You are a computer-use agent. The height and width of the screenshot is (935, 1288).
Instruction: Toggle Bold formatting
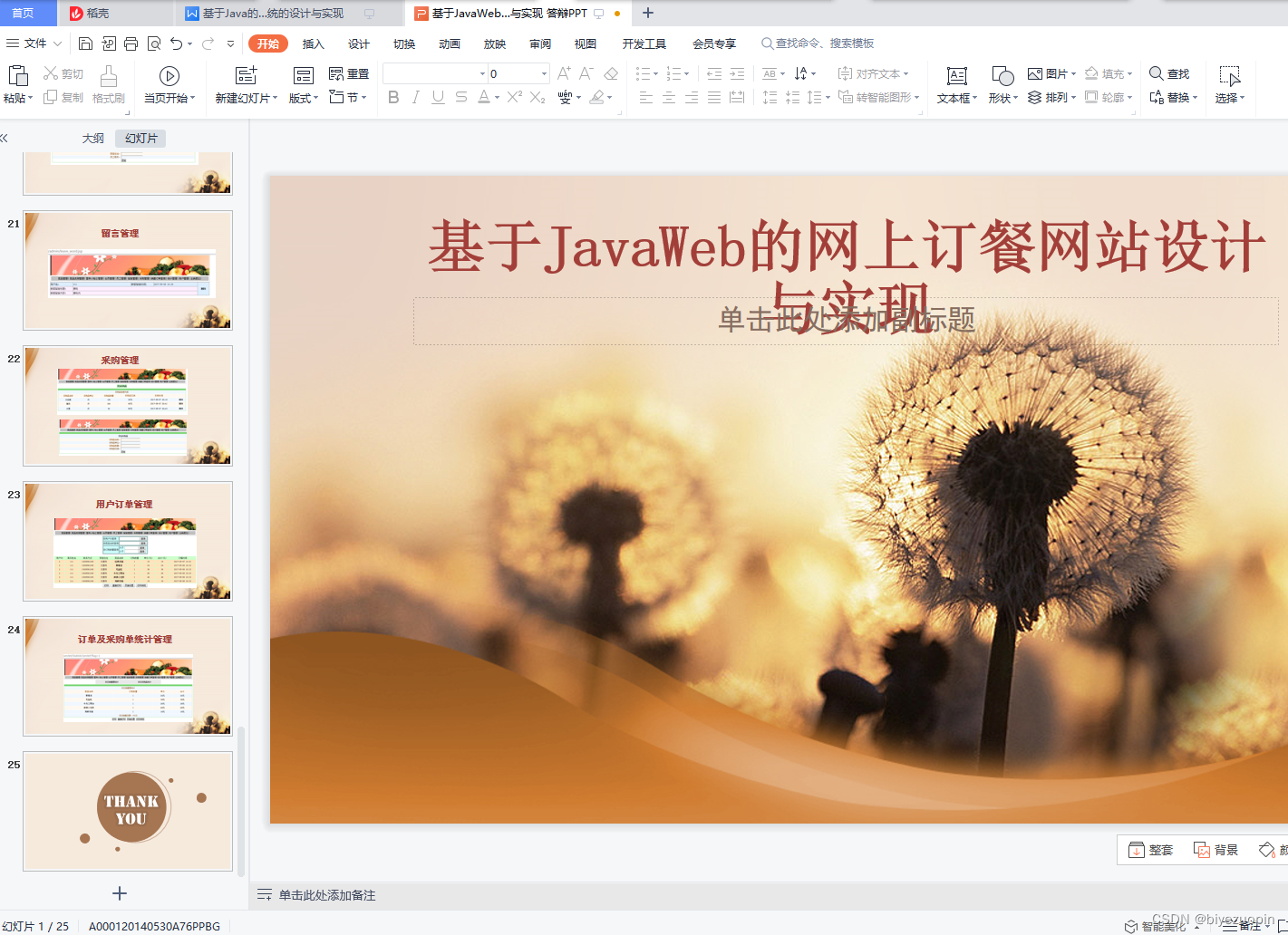click(393, 97)
